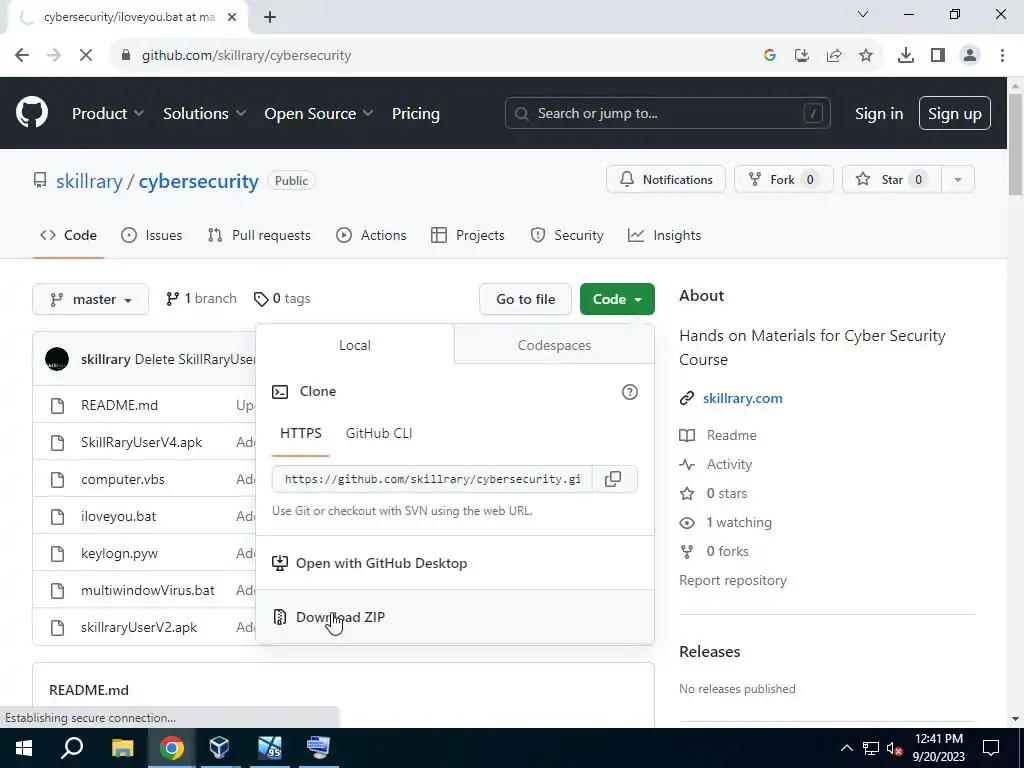Select the HTTPS clone option
Screen dimensions: 1024x768
coord(300,433)
